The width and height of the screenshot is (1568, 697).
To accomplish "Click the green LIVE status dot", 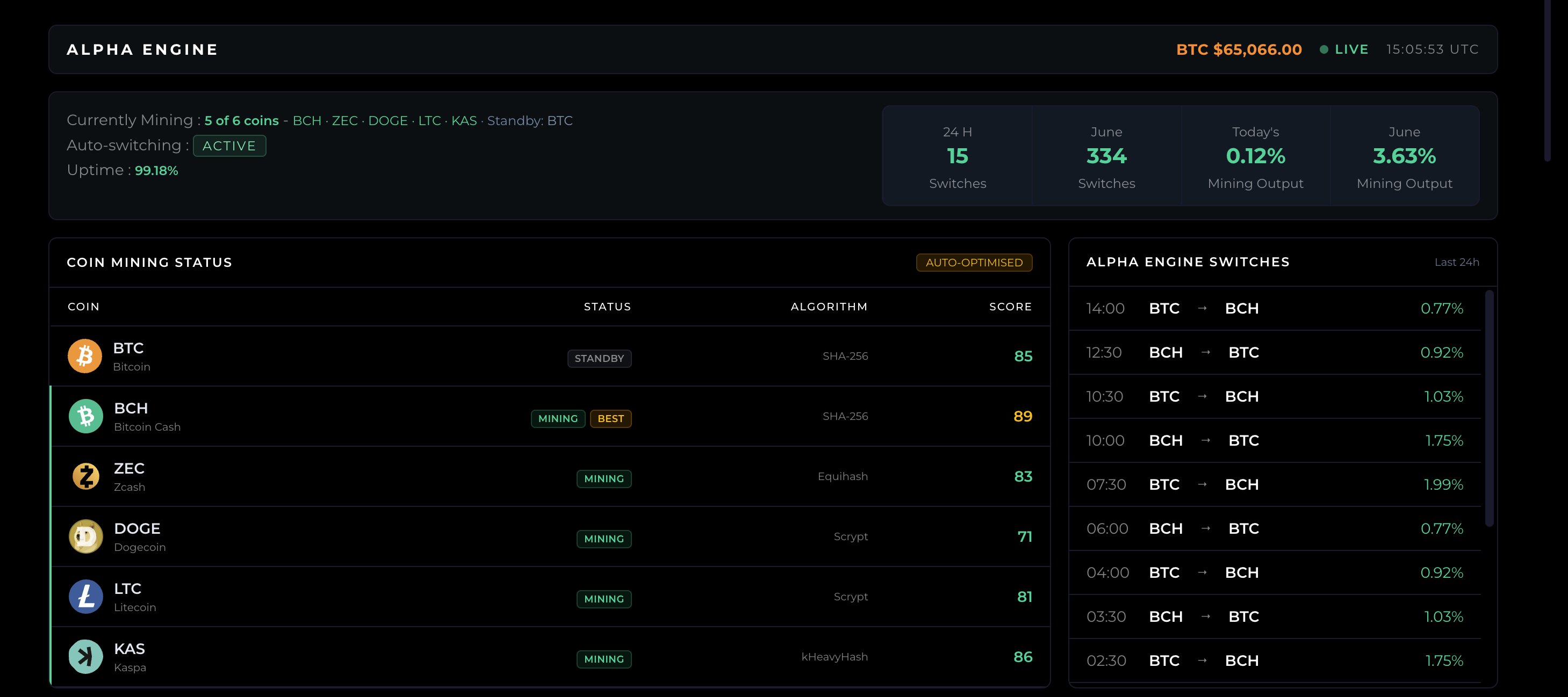I will [1324, 49].
